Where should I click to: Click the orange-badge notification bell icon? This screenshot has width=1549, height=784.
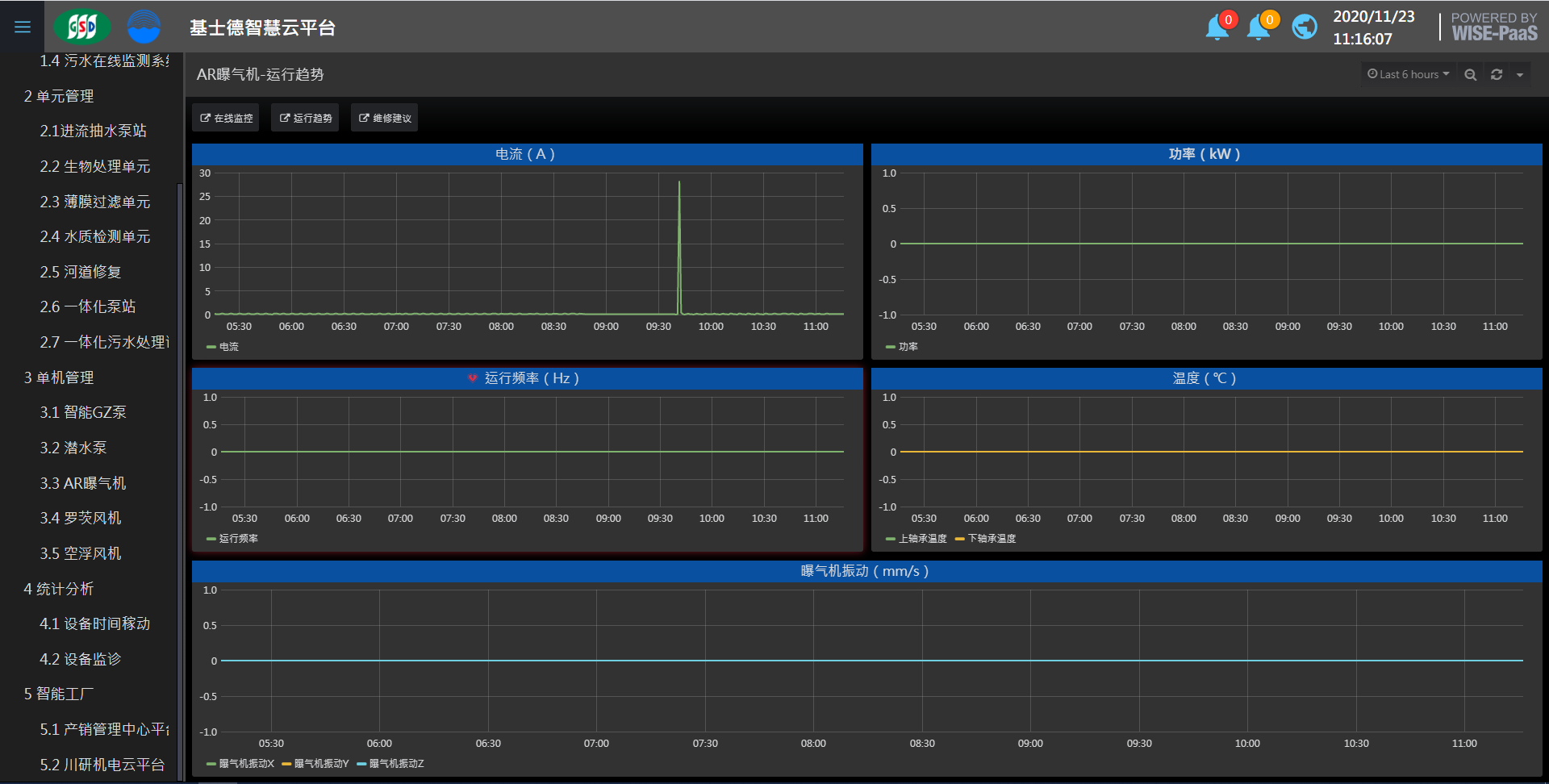(1259, 27)
